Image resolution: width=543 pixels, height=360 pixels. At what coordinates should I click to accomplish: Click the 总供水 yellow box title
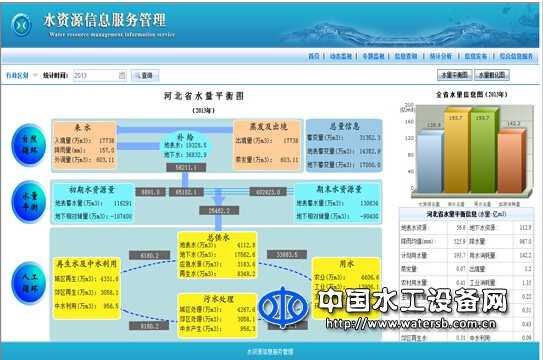click(218, 237)
